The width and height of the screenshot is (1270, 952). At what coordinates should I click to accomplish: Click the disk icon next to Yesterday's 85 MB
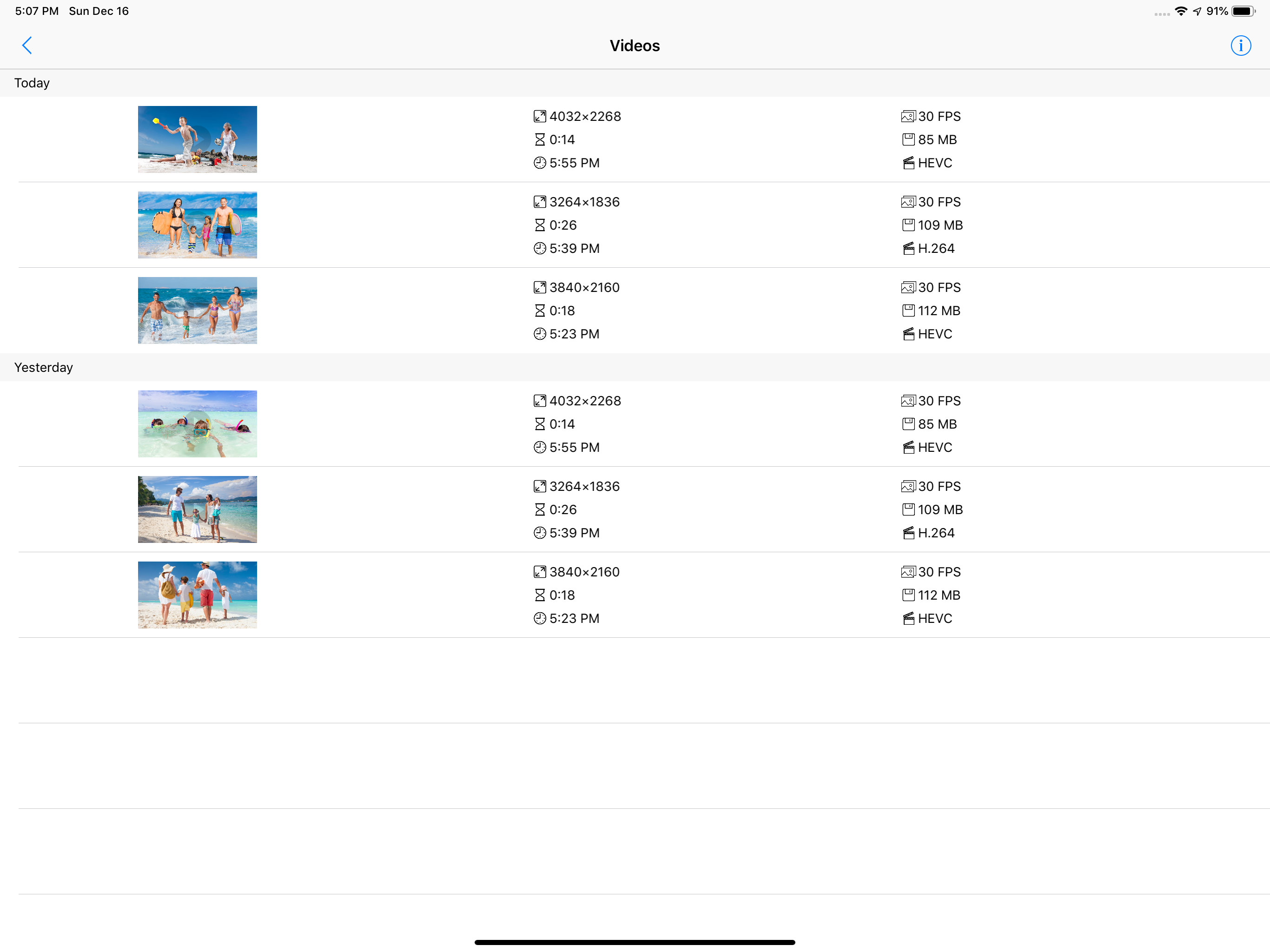click(x=908, y=424)
